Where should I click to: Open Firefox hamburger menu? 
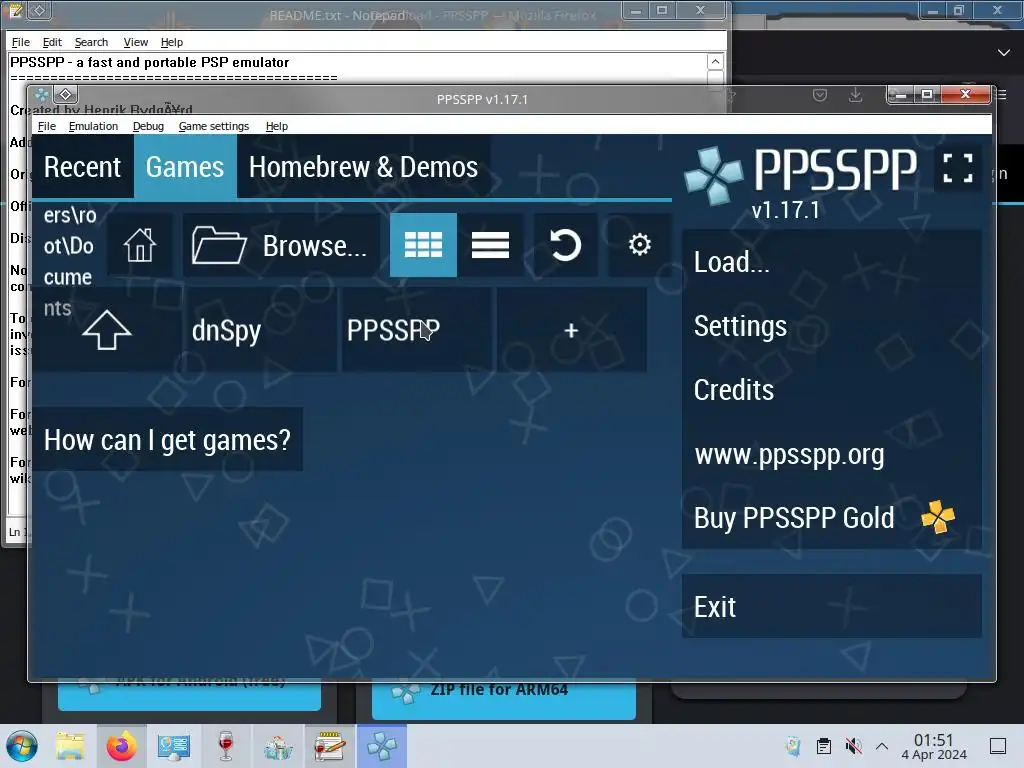[1003, 95]
